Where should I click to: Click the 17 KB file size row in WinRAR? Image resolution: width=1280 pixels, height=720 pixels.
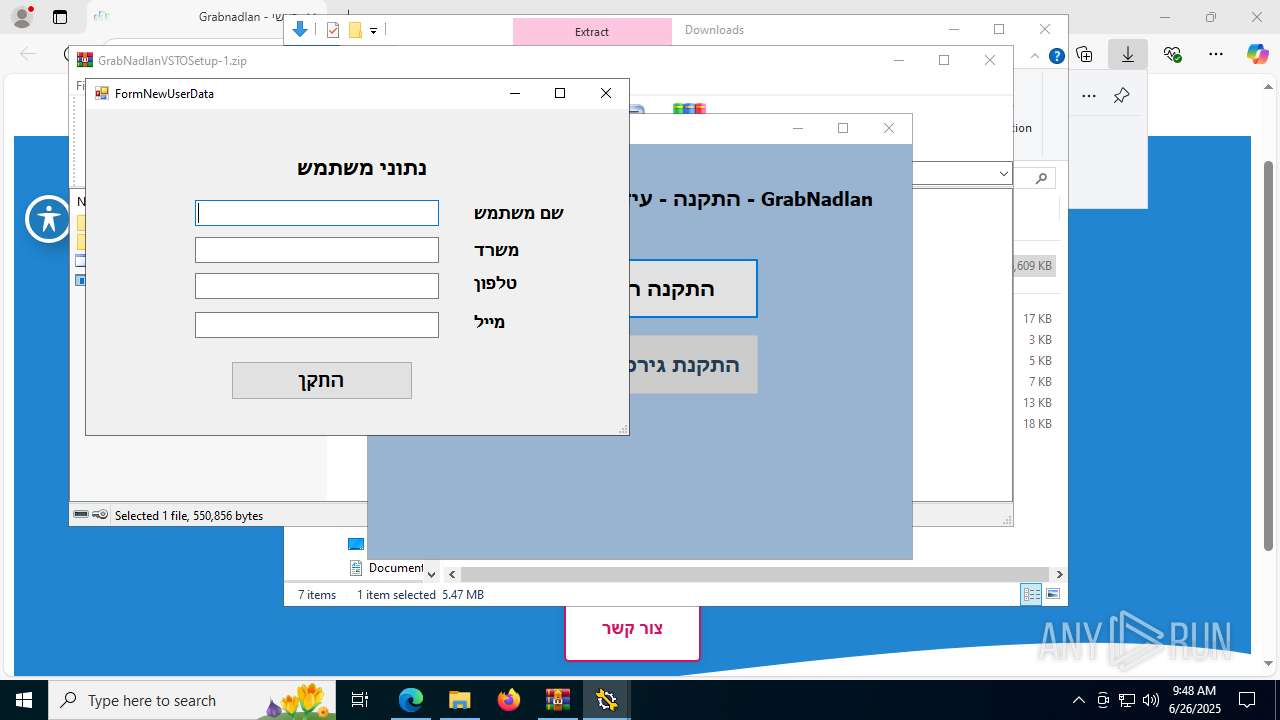pyautogui.click(x=1037, y=319)
